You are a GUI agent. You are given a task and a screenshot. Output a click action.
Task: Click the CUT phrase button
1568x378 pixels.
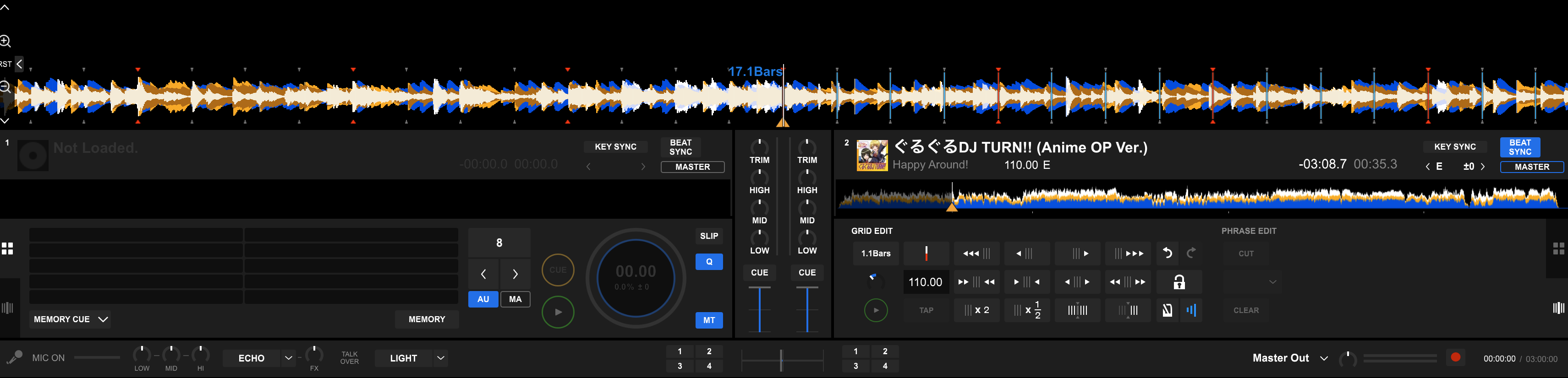point(1246,254)
